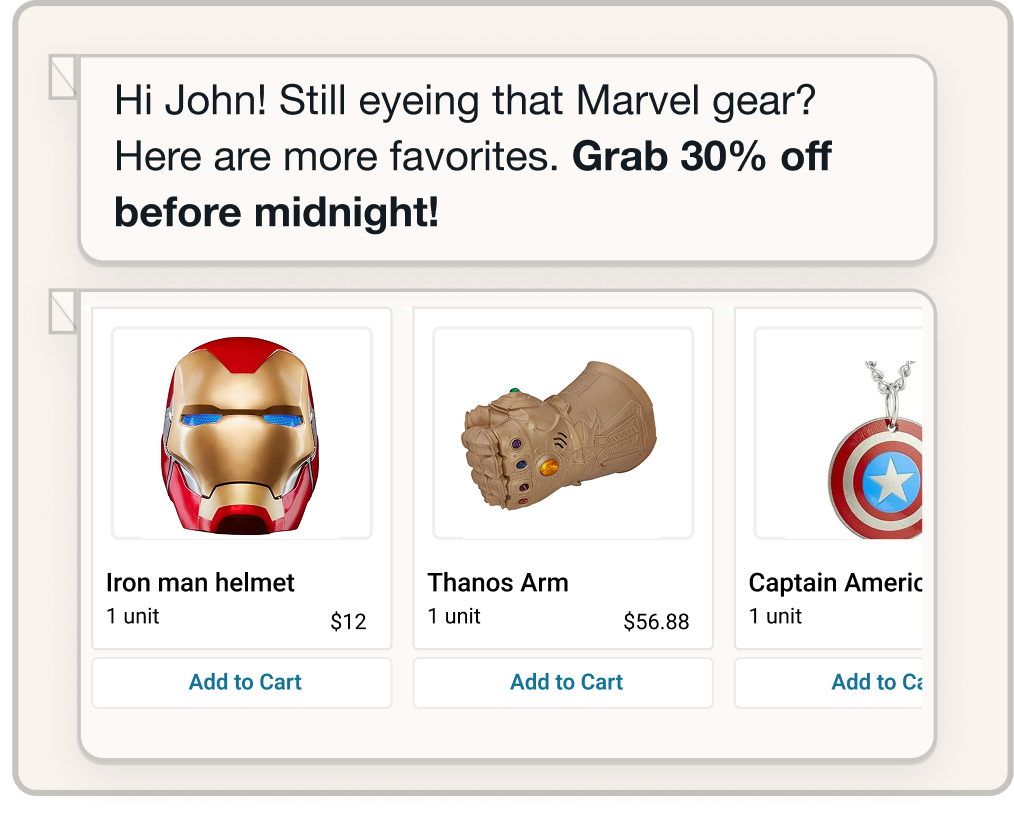Click the $56.88 price on Thanos card
This screenshot has height=825, width=1014.
pyautogui.click(x=656, y=621)
